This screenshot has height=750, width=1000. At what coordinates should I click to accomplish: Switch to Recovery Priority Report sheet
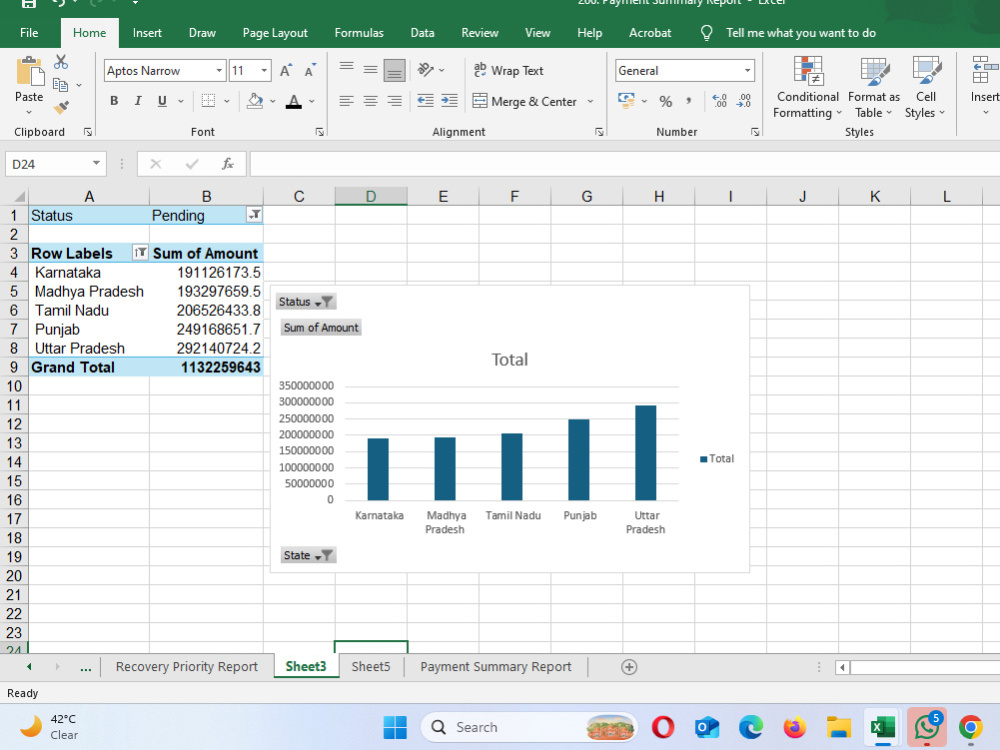click(x=187, y=666)
